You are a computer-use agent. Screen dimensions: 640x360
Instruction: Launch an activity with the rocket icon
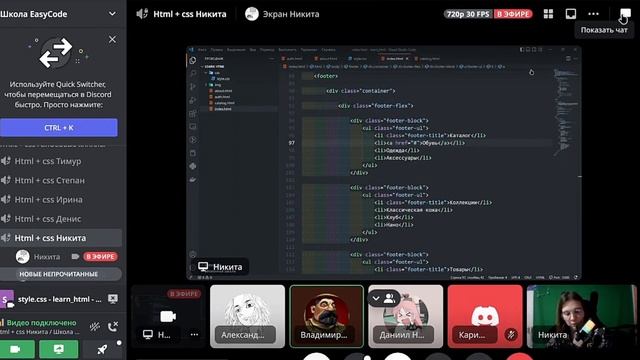[102, 349]
